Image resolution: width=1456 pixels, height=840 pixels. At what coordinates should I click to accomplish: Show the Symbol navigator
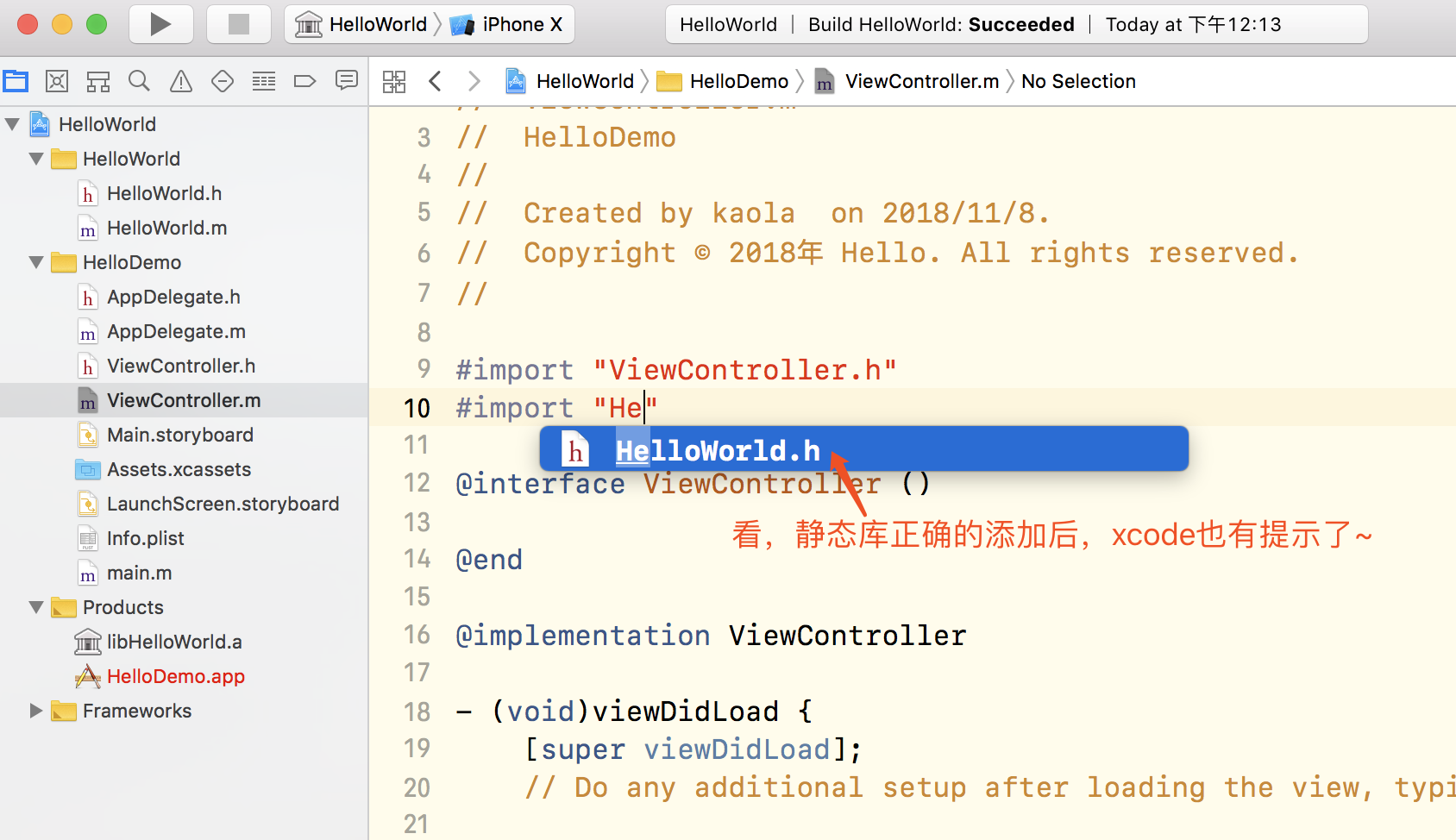click(x=98, y=82)
